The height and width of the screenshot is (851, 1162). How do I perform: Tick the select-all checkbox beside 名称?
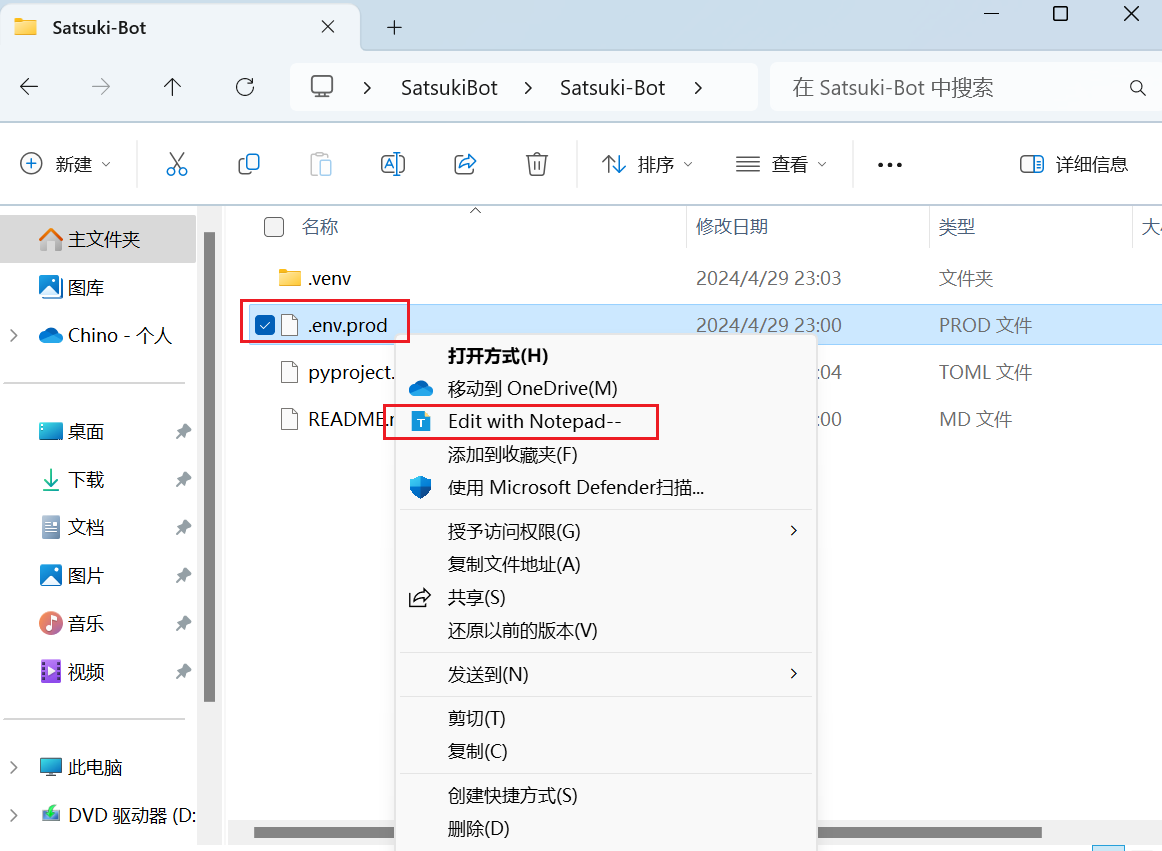[274, 227]
